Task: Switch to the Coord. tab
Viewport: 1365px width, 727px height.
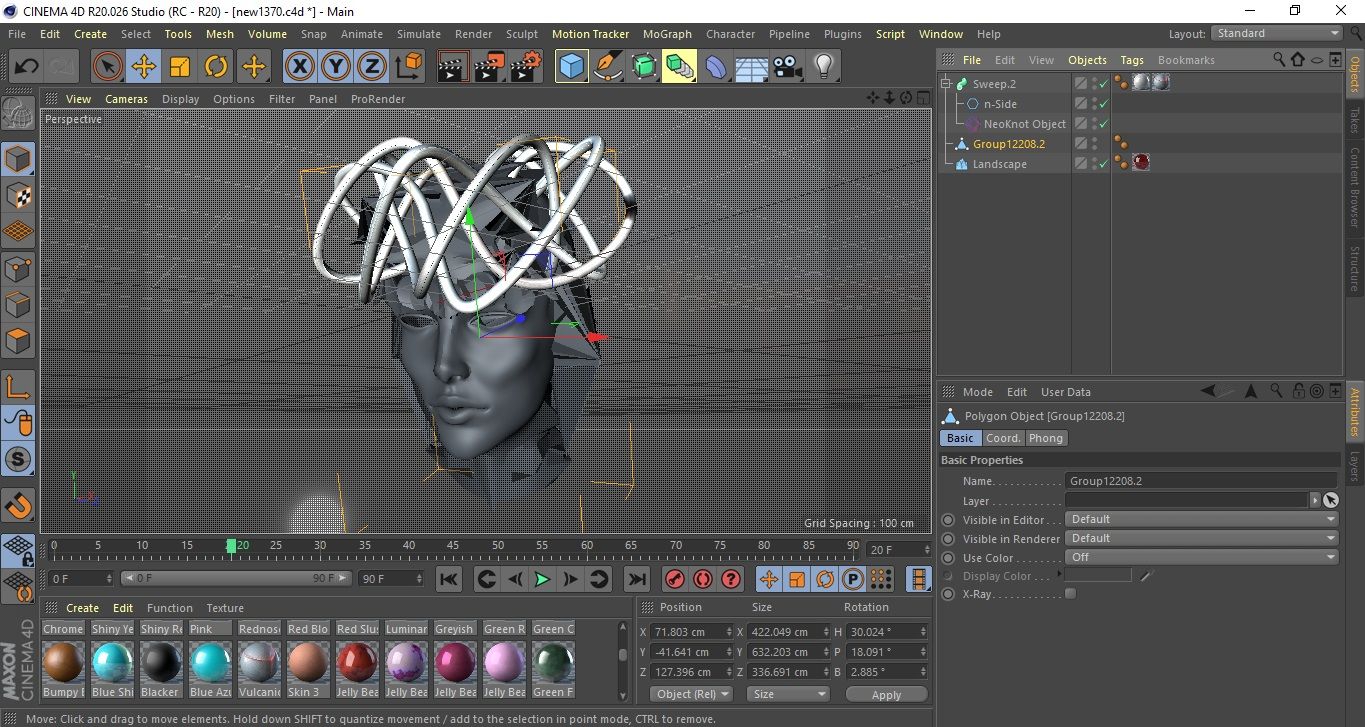Action: pos(1003,438)
